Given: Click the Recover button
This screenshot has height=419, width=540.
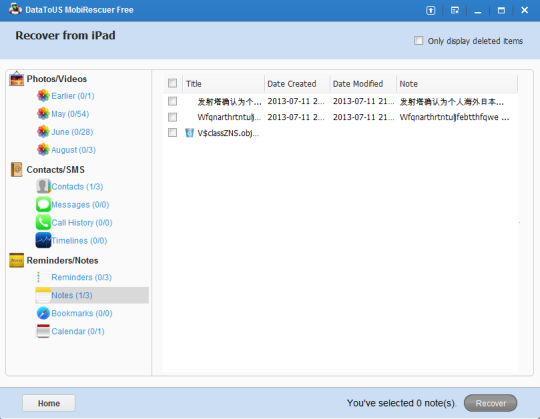Looking at the screenshot, I should (490, 403).
